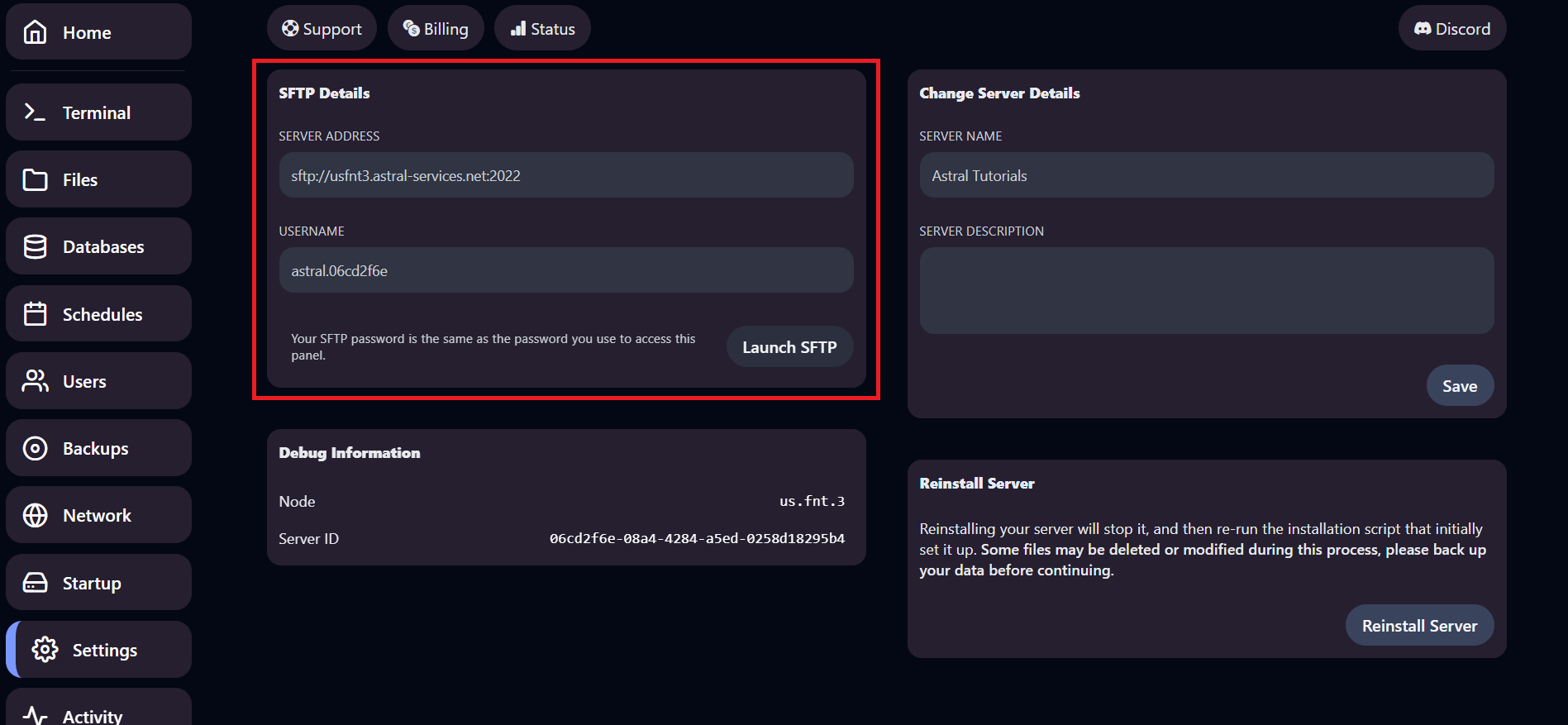Screen dimensions: 1568x725
Task: Open Network via the globe icon
Action: pos(35,515)
